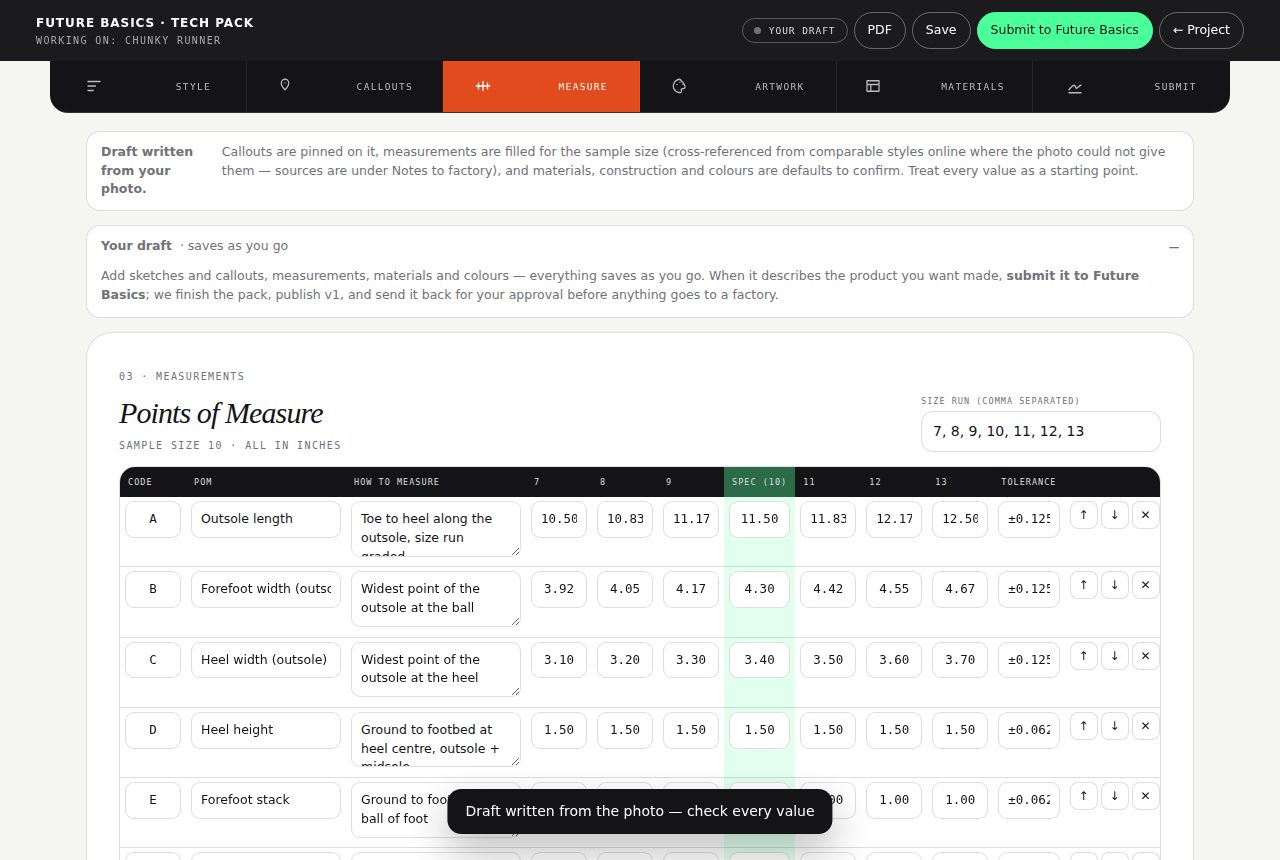Move row E Forefoot stack down
Image resolution: width=1280 pixels, height=860 pixels.
[x=1115, y=796]
